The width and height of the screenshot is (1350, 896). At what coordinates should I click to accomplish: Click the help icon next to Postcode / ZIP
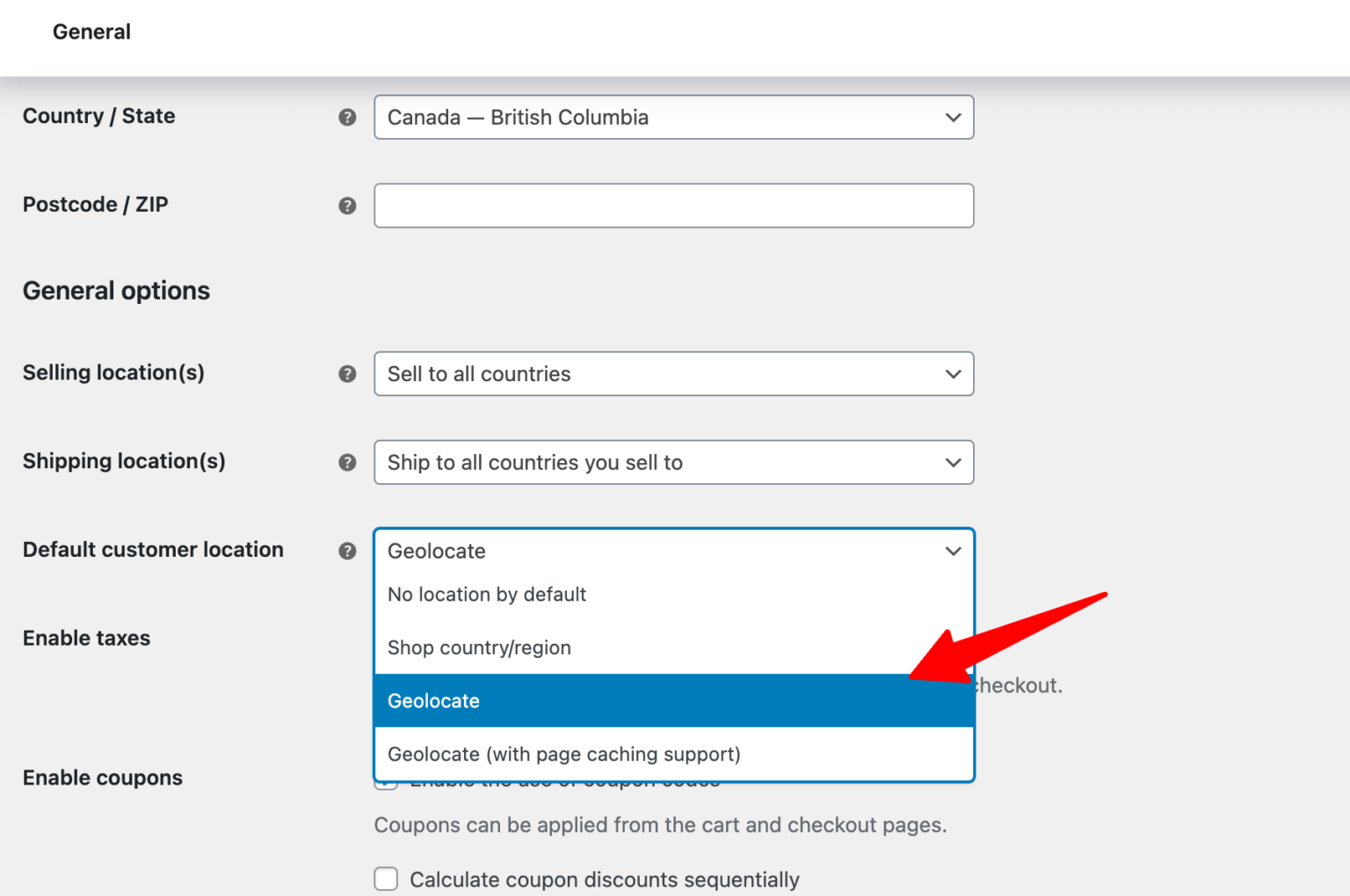[x=348, y=206]
